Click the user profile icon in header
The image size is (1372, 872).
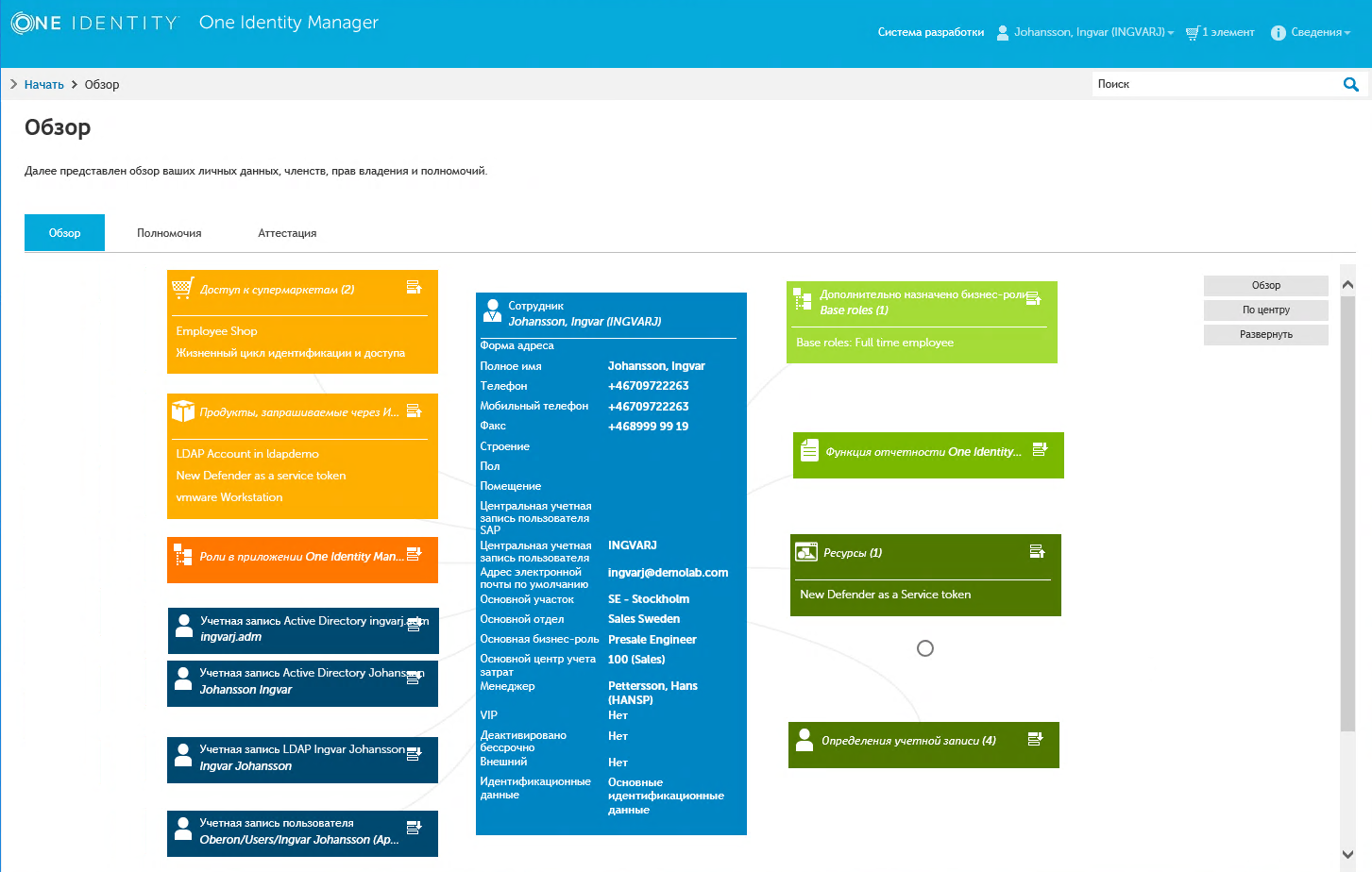coord(1003,33)
